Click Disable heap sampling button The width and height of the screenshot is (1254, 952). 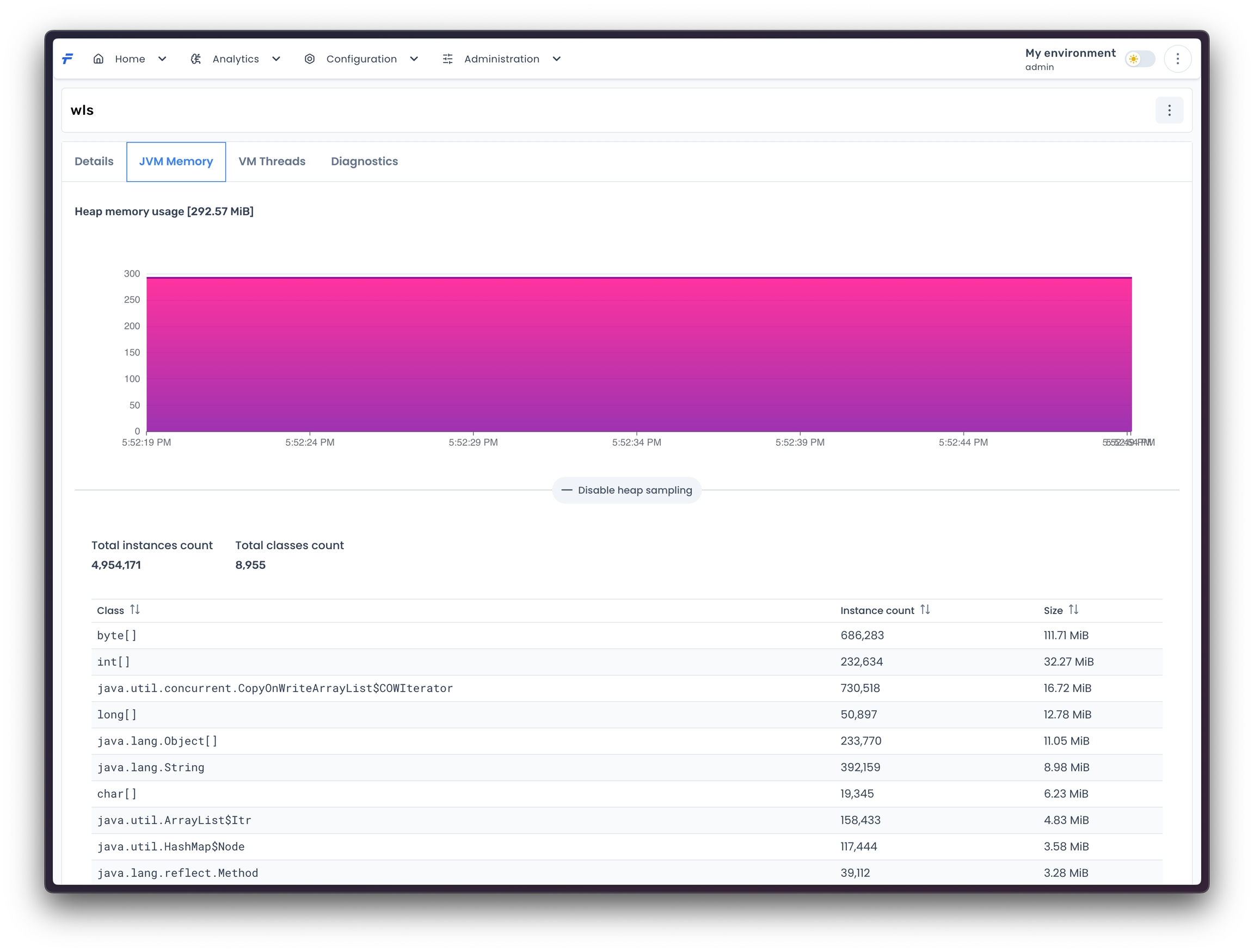626,490
